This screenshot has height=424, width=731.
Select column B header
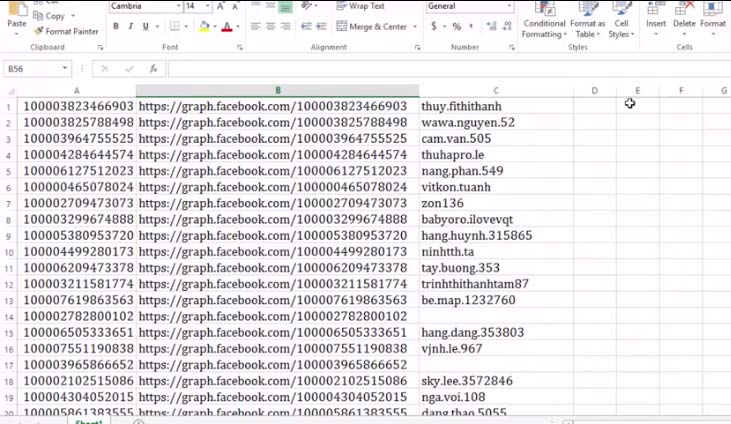(278, 90)
